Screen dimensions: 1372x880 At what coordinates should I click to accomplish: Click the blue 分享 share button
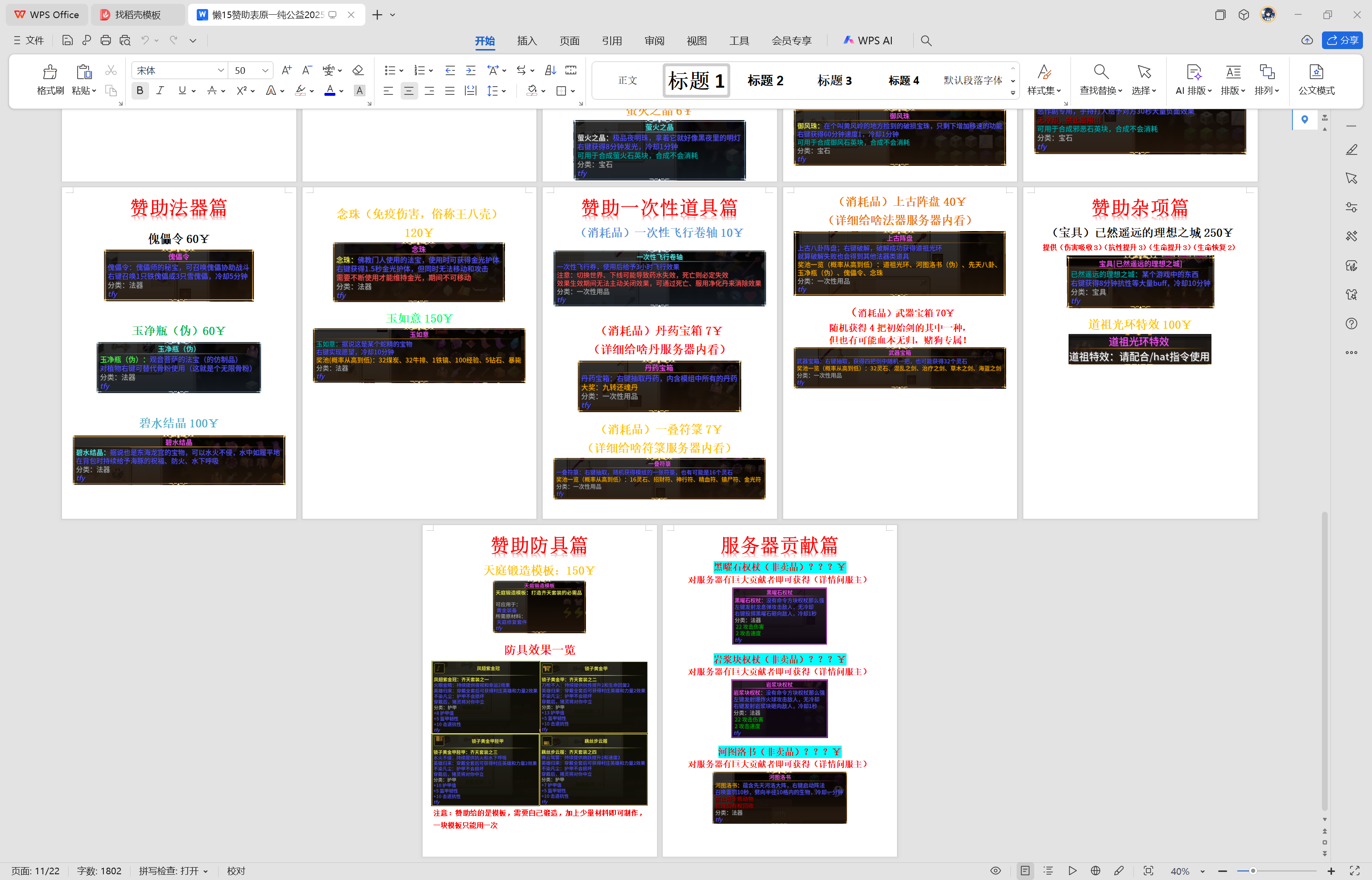(1342, 40)
